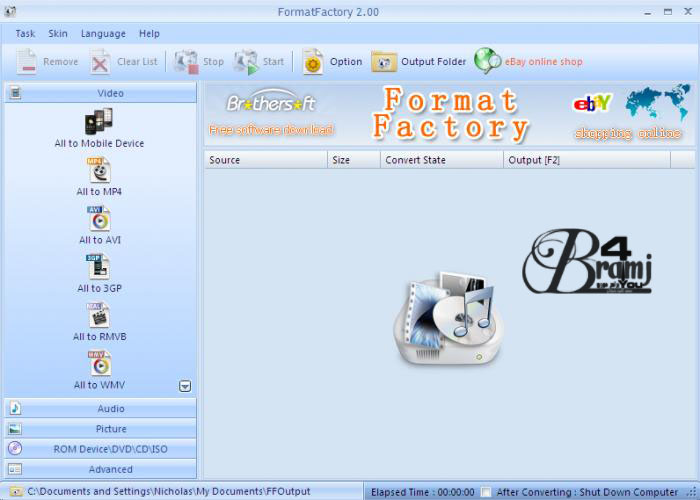Click the Remove text label
The height and width of the screenshot is (500, 700).
tap(60, 62)
